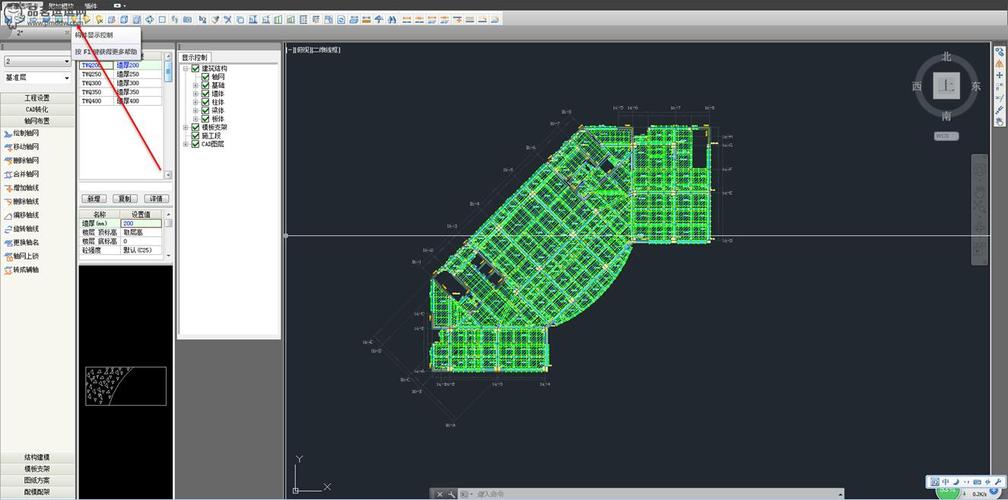
Task: Toggle the 墙体 visibility checkbox
Action: coord(206,94)
